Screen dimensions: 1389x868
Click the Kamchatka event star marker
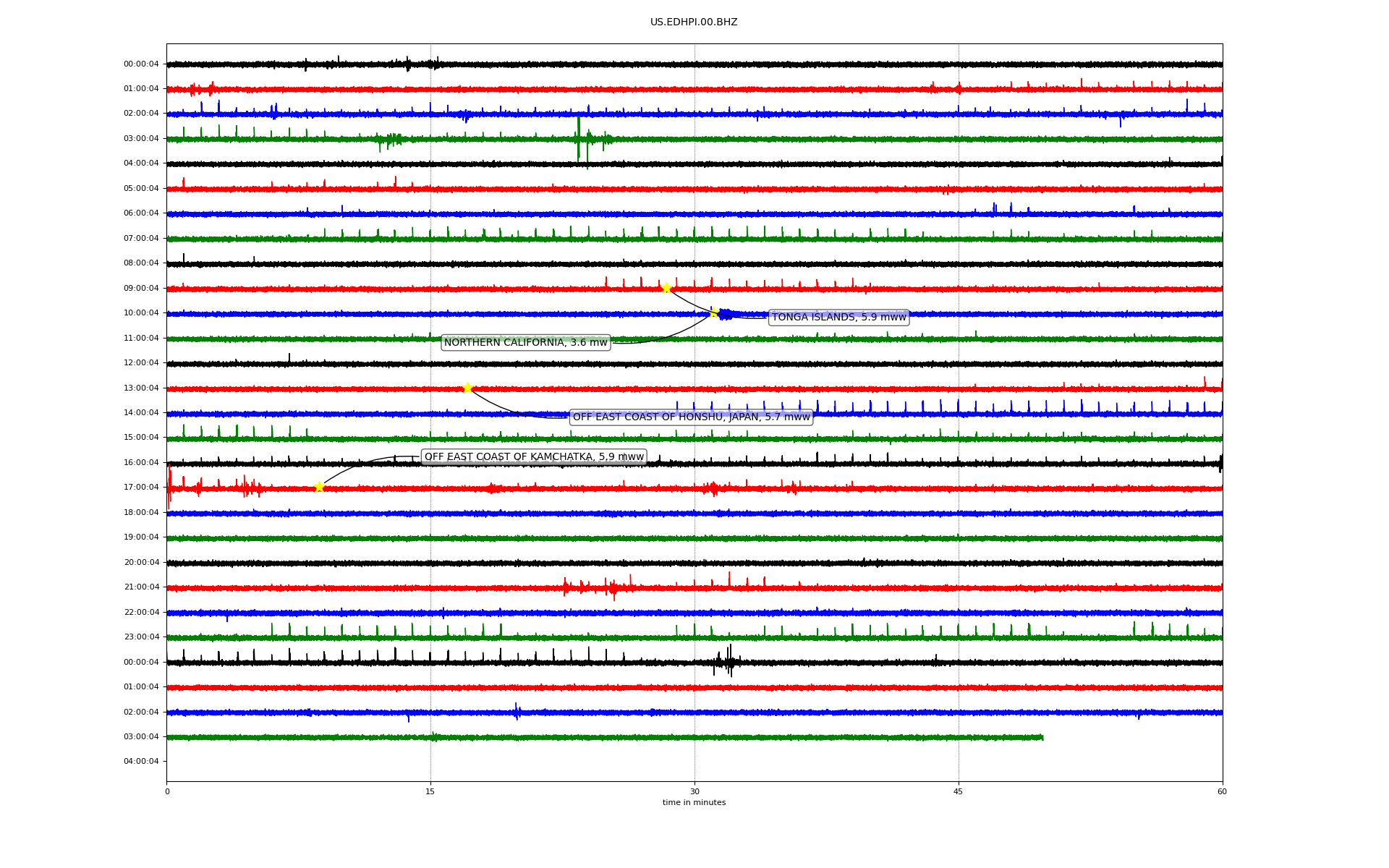click(319, 487)
